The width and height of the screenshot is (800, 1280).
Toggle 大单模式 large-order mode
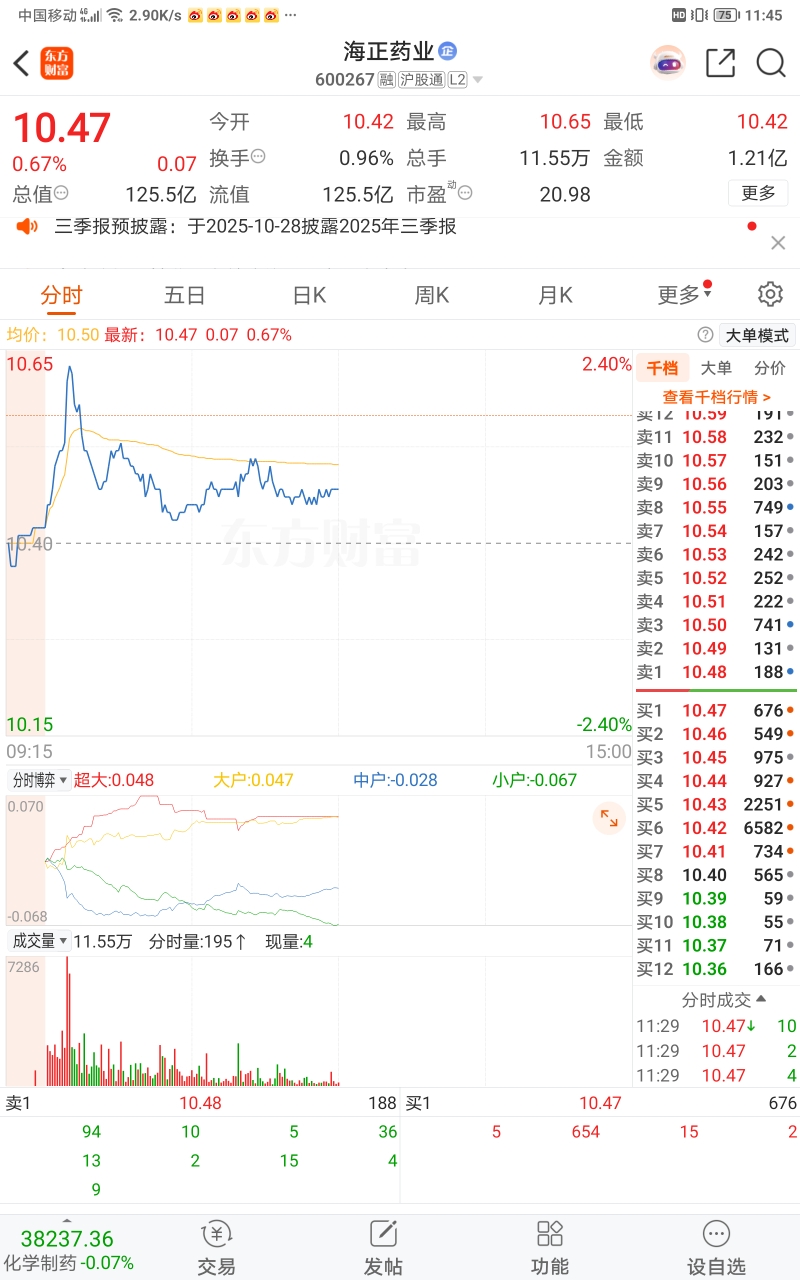tap(757, 336)
